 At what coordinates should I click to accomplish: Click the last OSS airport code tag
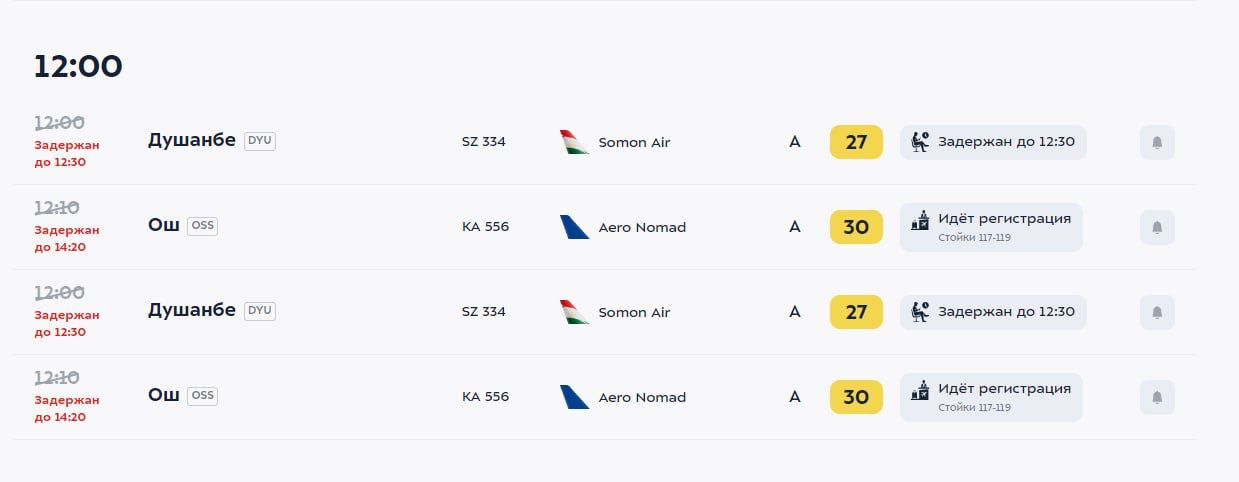coord(202,396)
